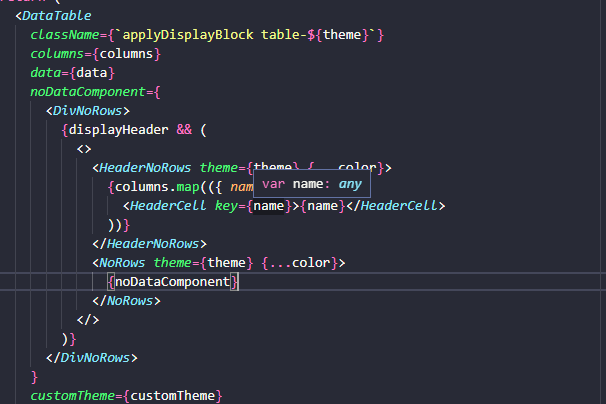Click the opening HeaderCell tag name
606x404 pixels.
(168, 206)
